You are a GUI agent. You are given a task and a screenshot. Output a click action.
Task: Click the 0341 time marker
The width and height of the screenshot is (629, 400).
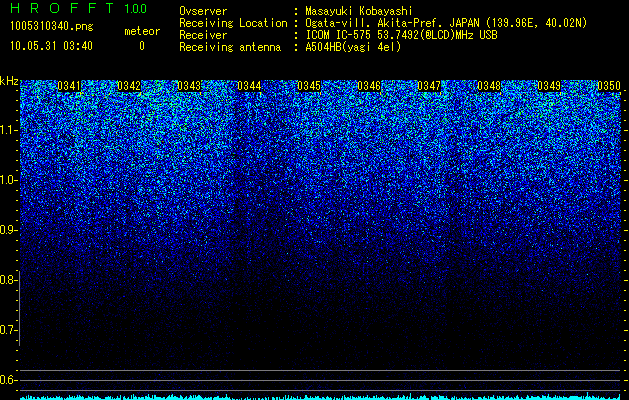tap(69, 86)
